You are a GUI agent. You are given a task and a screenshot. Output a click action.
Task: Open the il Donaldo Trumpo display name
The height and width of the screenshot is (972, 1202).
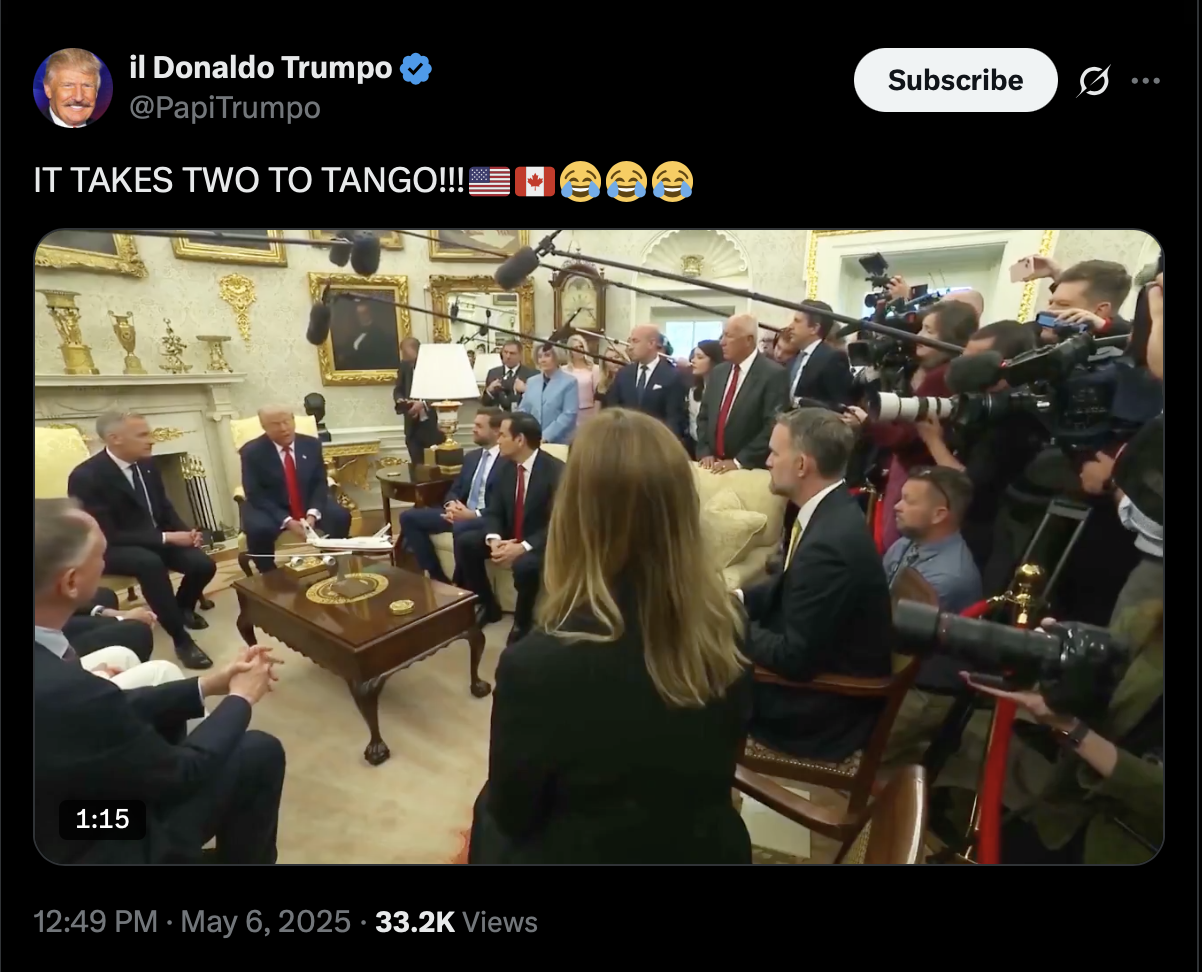tap(261, 68)
